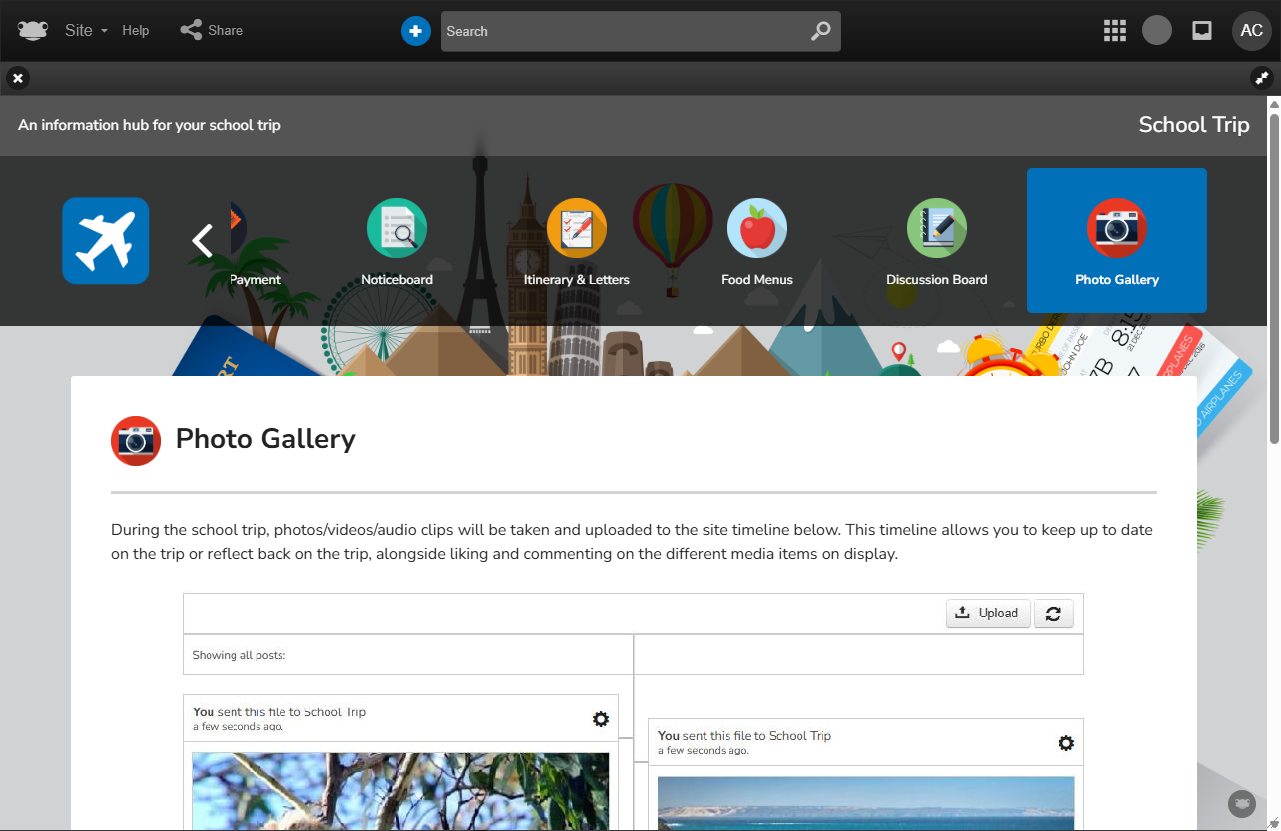
Task: Click the Frog logo home icon
Action: (x=32, y=30)
